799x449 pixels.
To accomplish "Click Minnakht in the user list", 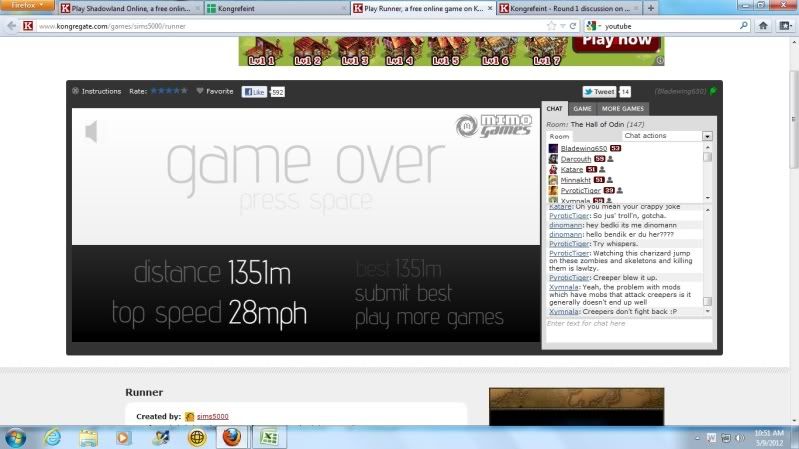I will click(x=576, y=180).
